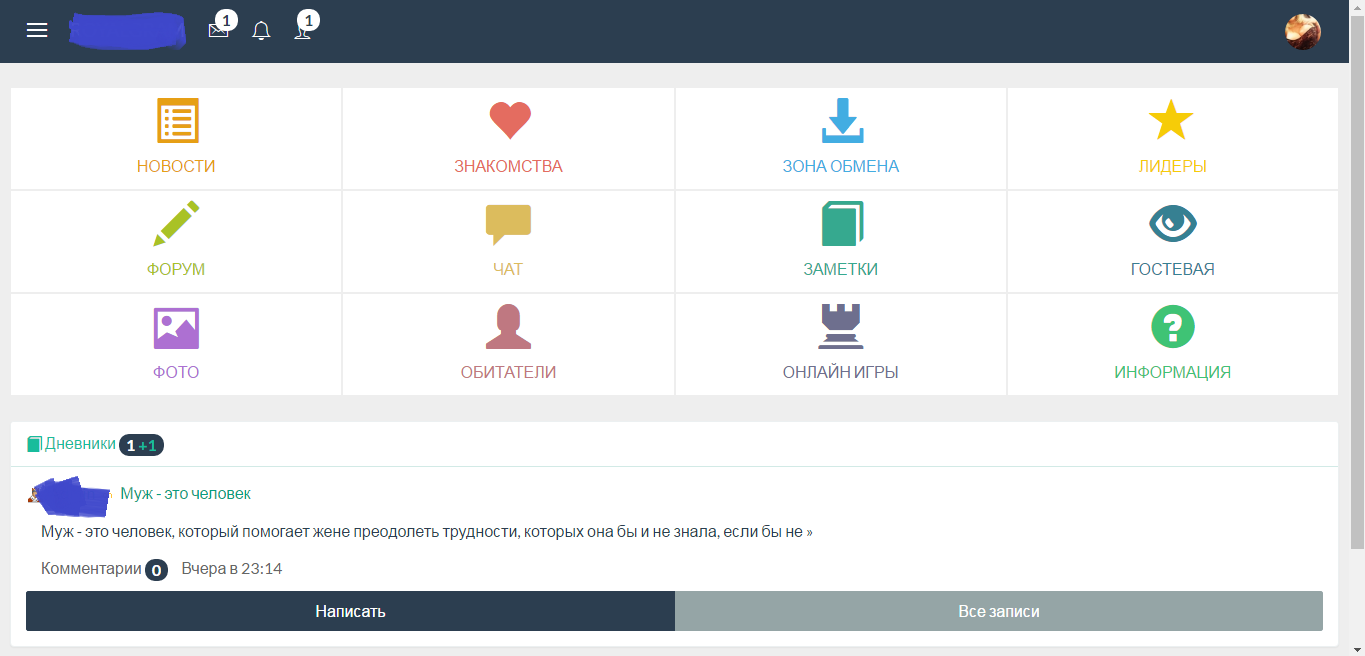Open the Чат speech bubble icon
The height and width of the screenshot is (656, 1365).
[x=508, y=224]
